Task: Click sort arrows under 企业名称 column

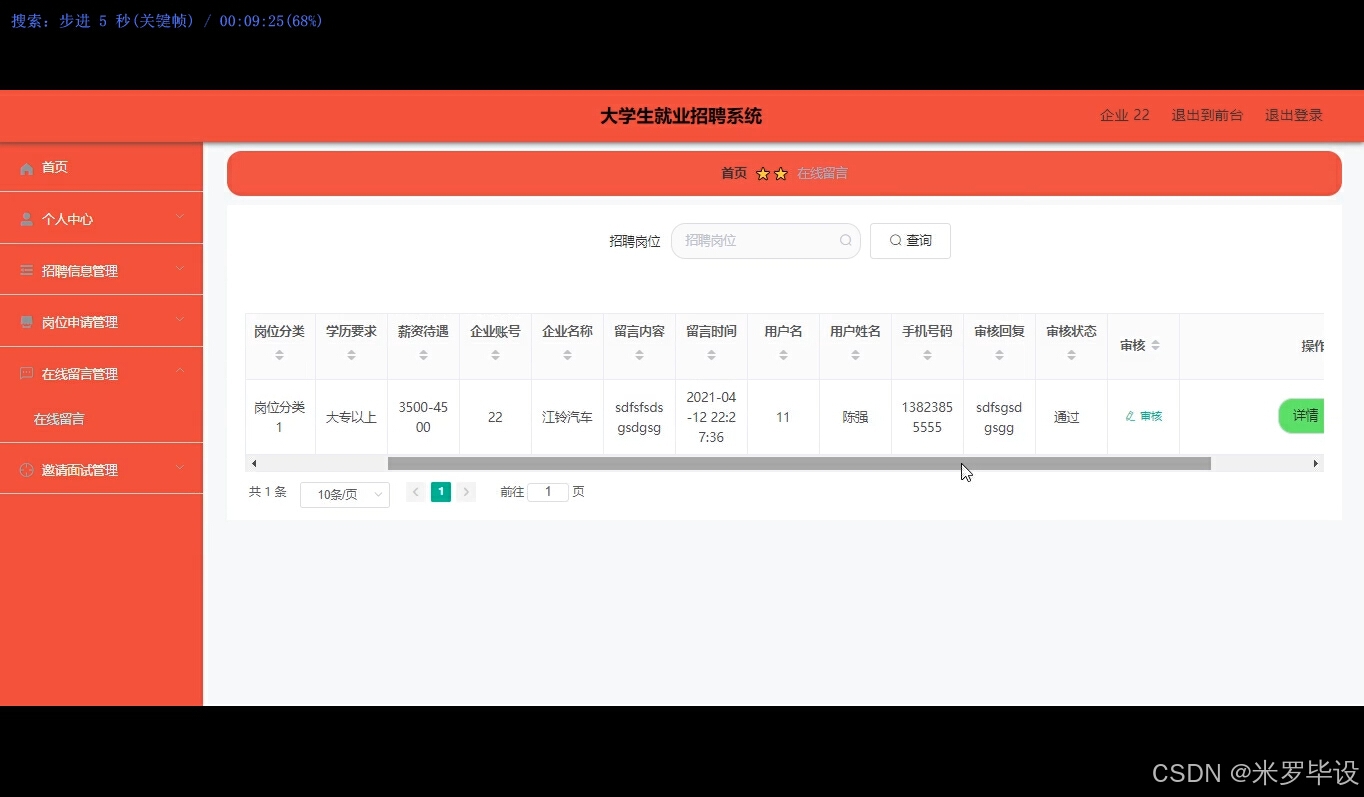Action: [x=567, y=355]
